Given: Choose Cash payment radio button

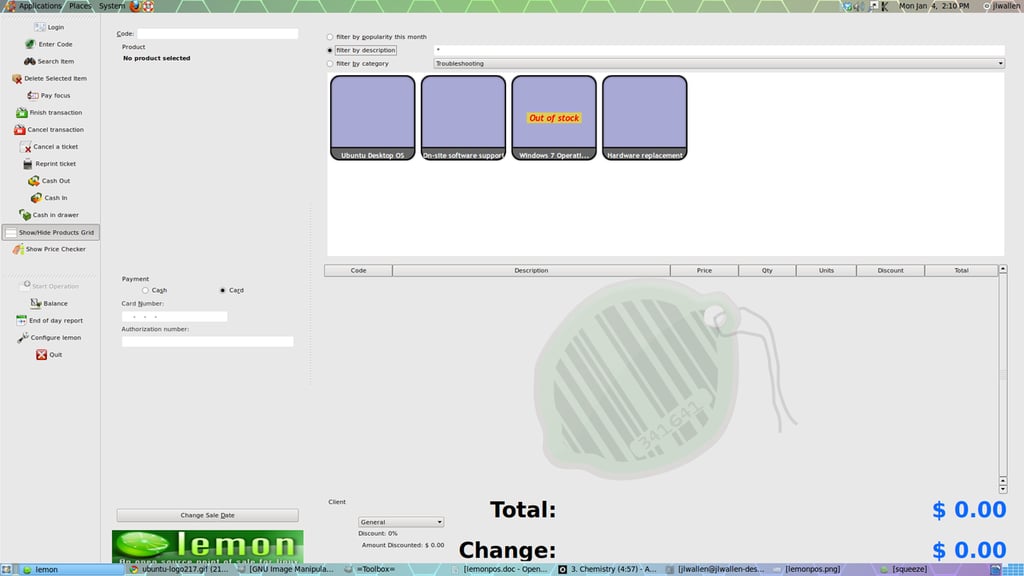Looking at the screenshot, I should coord(145,291).
